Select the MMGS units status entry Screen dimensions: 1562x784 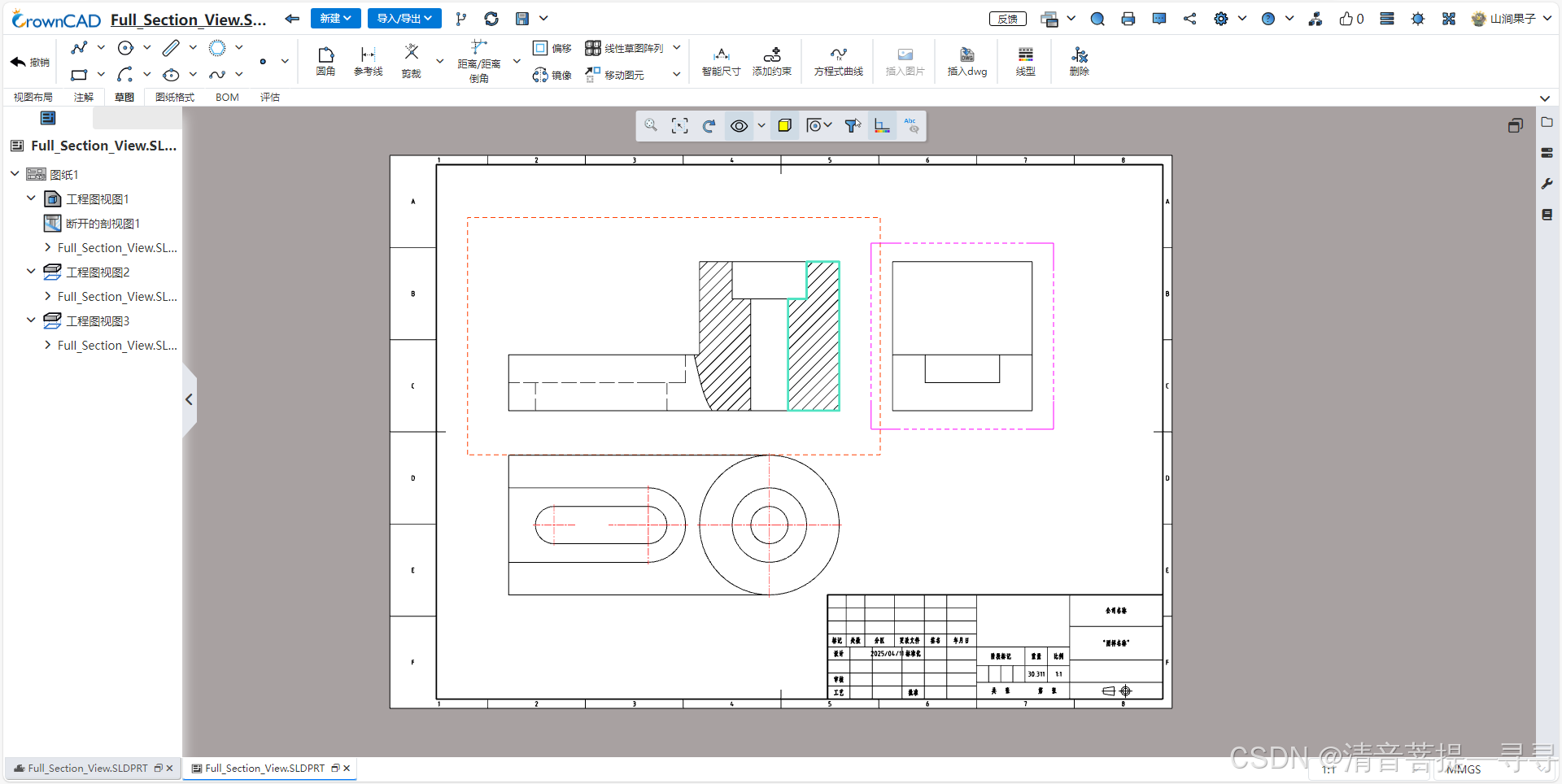[1464, 769]
